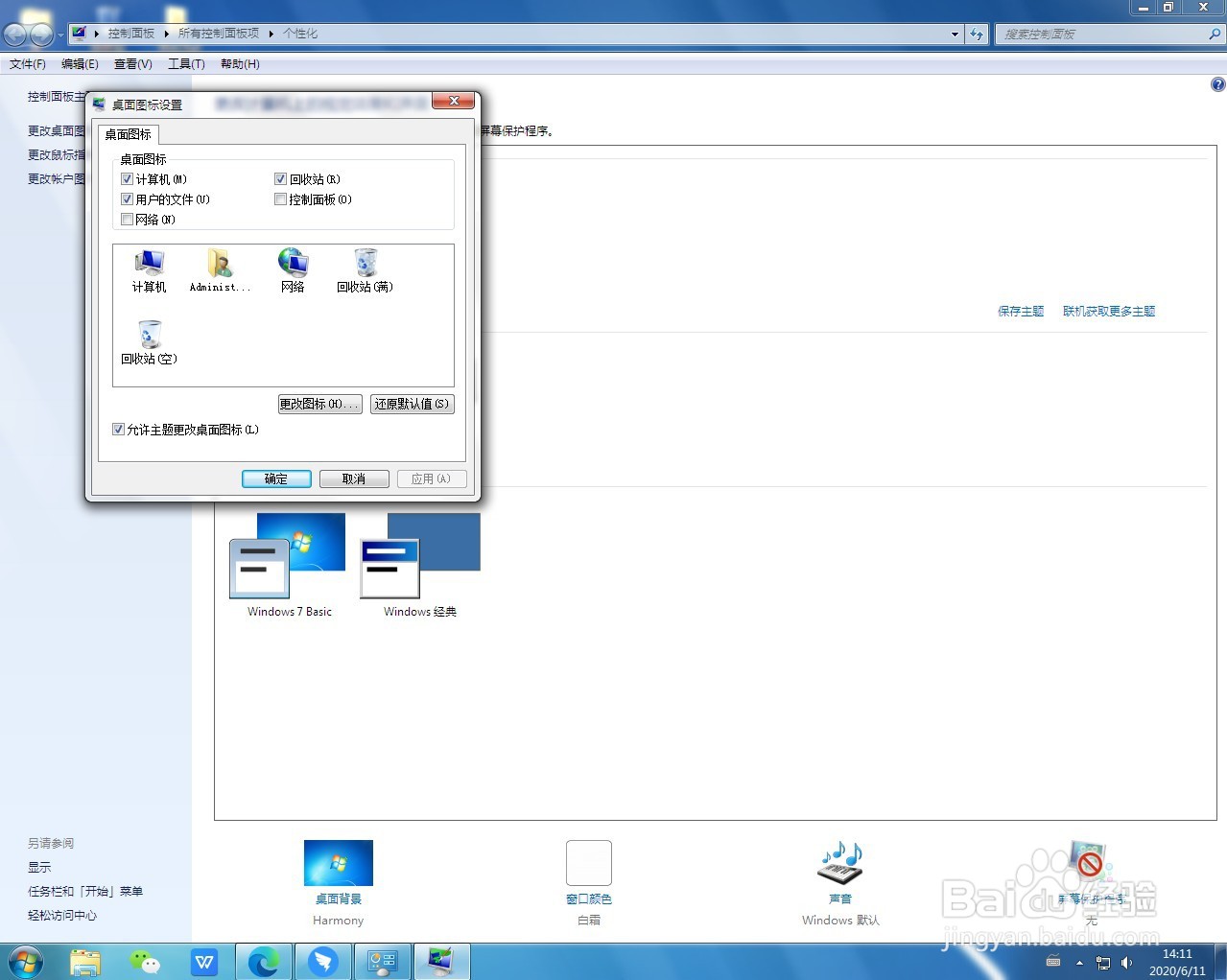
Task: Open the 查看(V) menu
Action: 133,64
